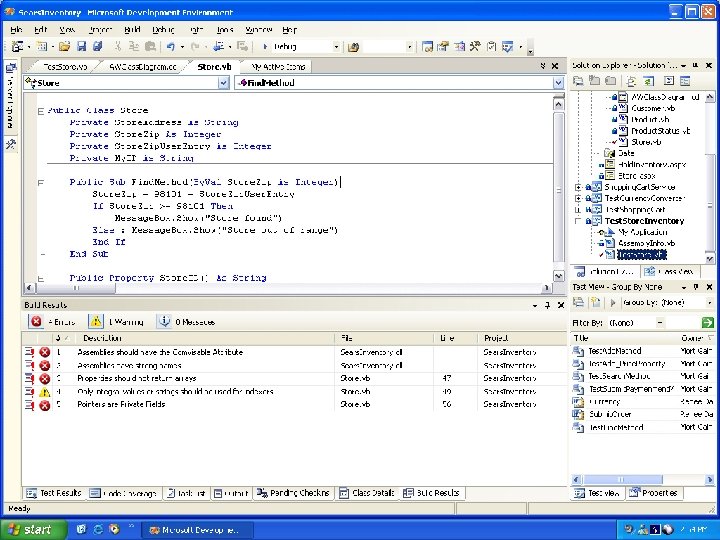The image size is (720, 540).
Task: Click the Open File folder icon
Action: pos(65,47)
